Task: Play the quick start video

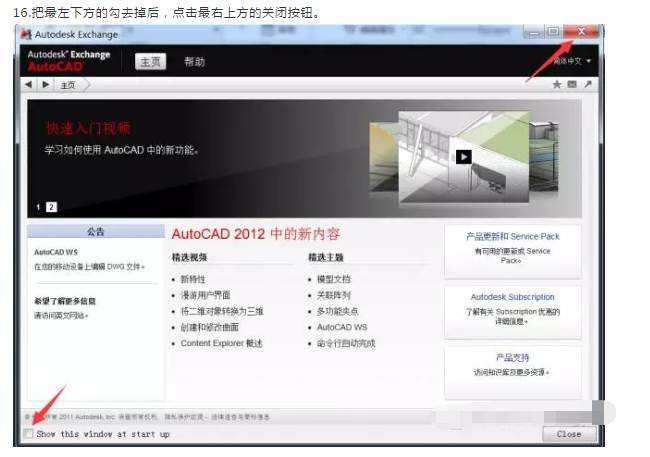Action: (463, 157)
